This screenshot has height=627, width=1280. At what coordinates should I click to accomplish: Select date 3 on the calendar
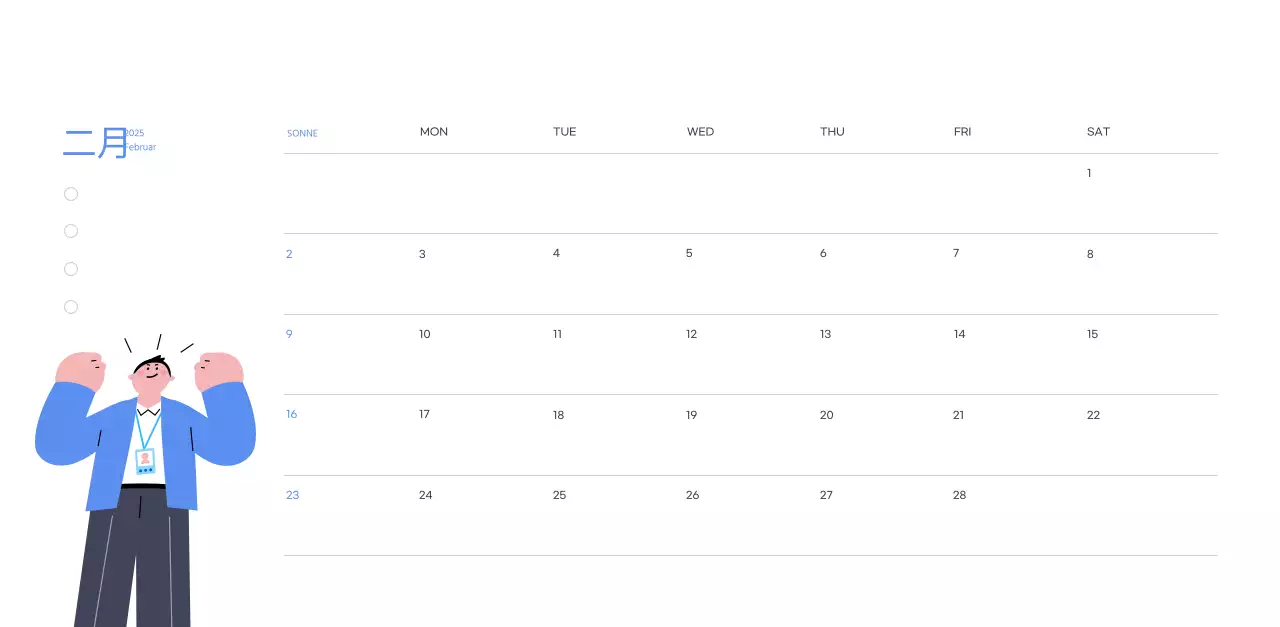click(x=422, y=254)
